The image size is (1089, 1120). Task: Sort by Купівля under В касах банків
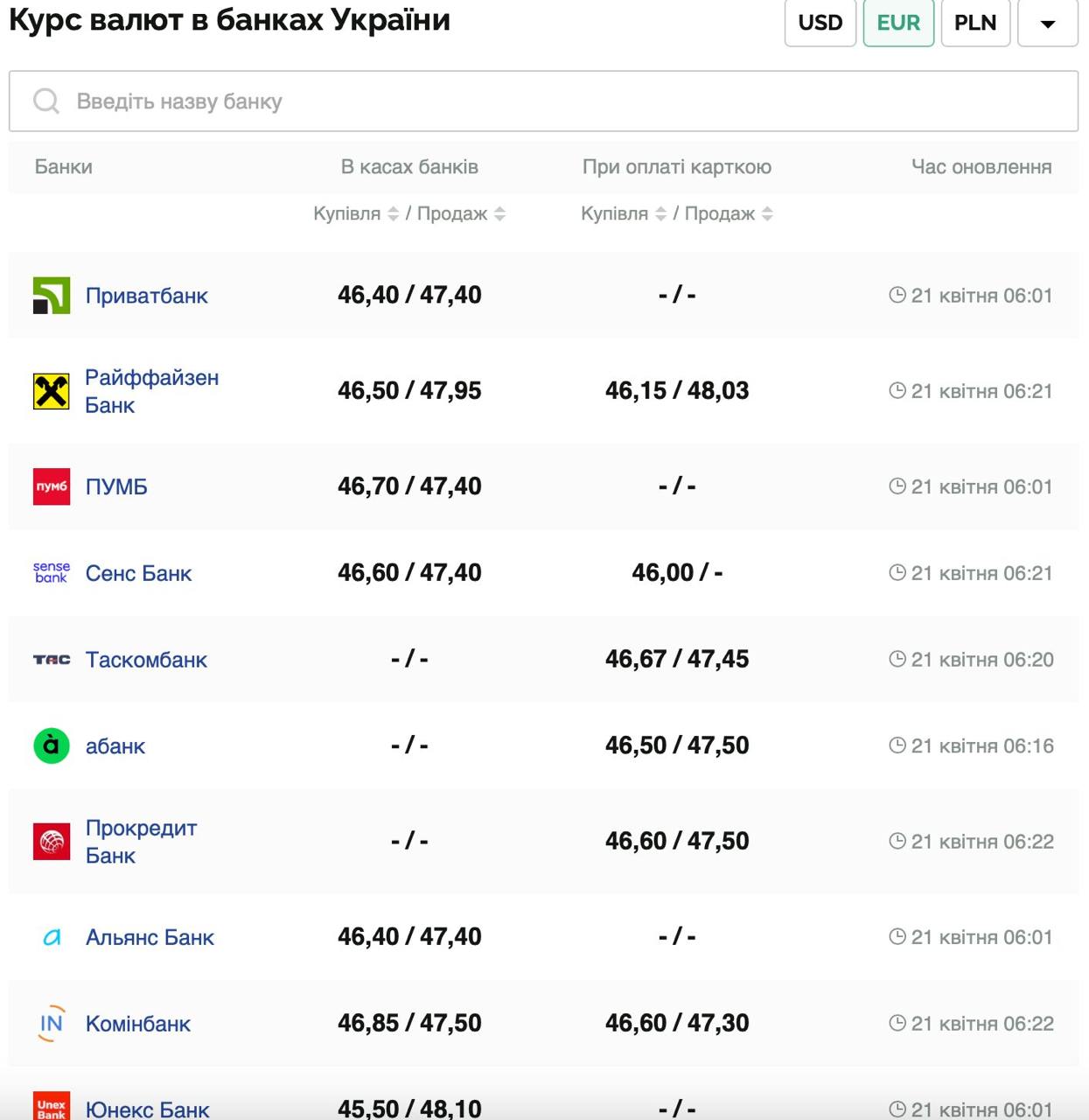pos(394,213)
